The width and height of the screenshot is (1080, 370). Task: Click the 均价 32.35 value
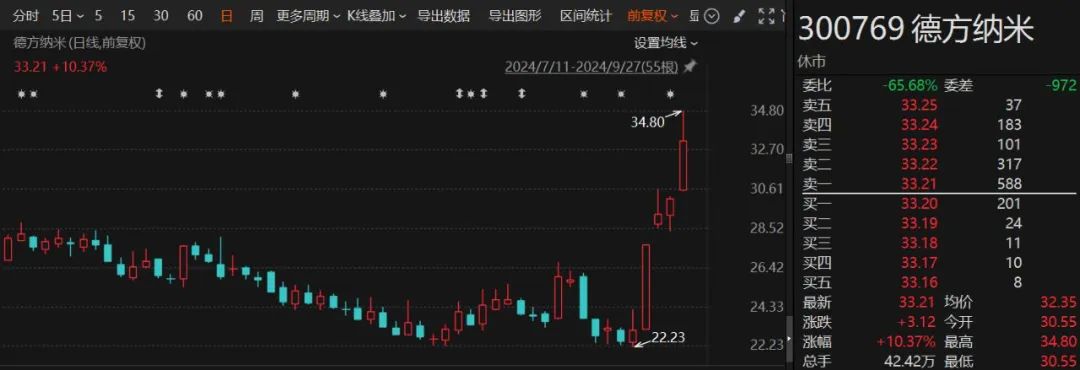1057,302
